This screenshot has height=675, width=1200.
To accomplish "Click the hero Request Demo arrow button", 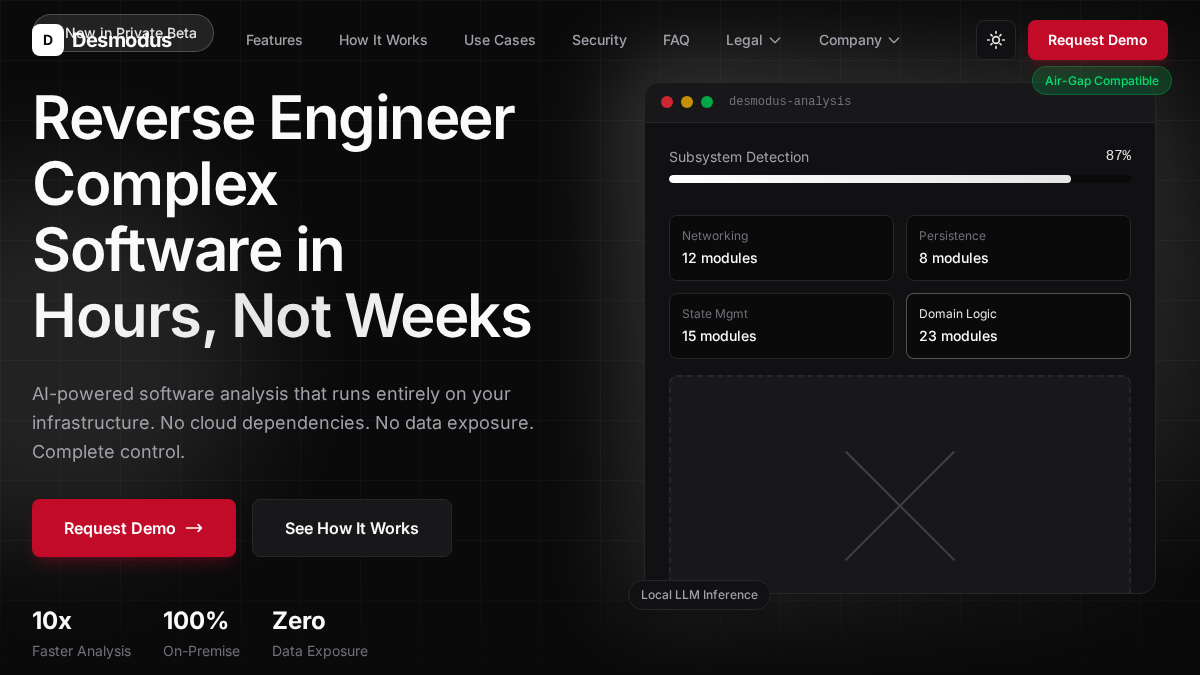I will (x=134, y=528).
